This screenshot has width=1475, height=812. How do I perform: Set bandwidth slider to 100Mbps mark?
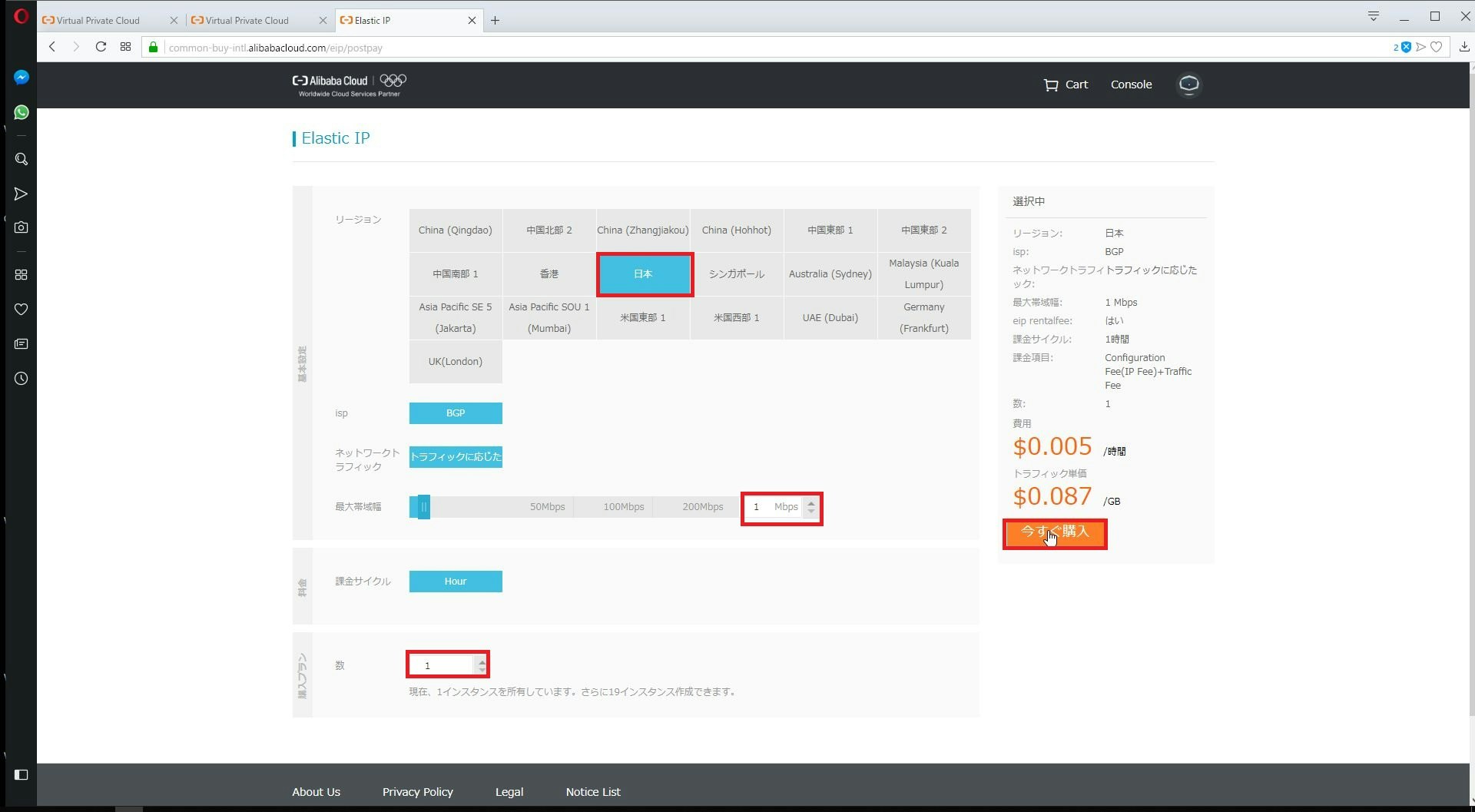pyautogui.click(x=623, y=507)
